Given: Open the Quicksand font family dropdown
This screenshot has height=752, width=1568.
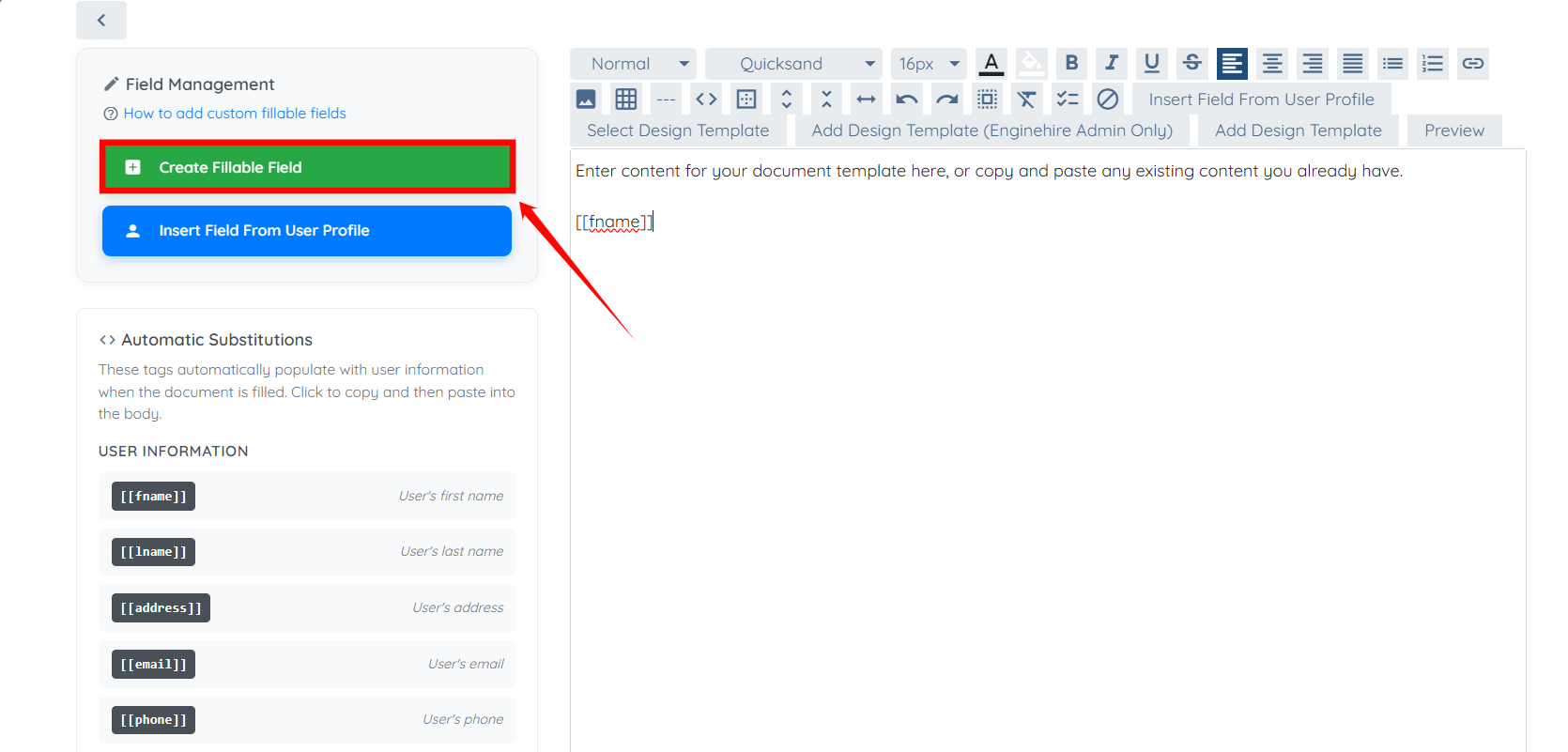Looking at the screenshot, I should 793,64.
